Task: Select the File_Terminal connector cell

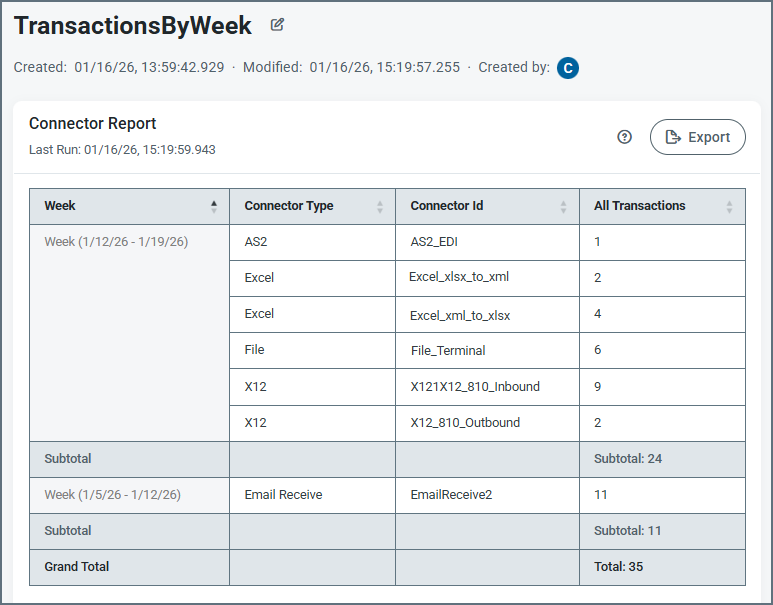Action: click(x=448, y=350)
